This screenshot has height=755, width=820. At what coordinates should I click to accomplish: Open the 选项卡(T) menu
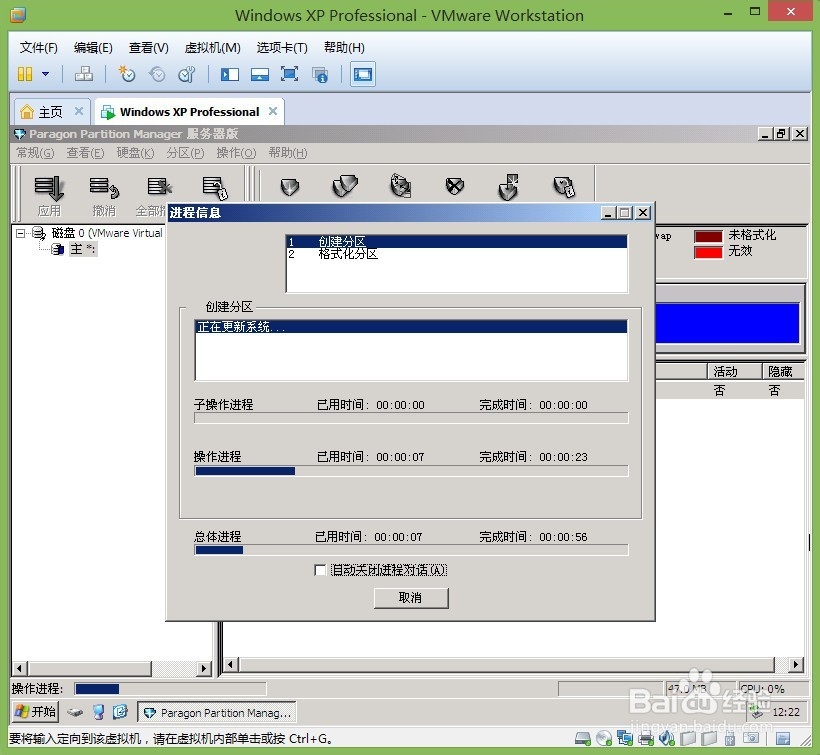282,48
